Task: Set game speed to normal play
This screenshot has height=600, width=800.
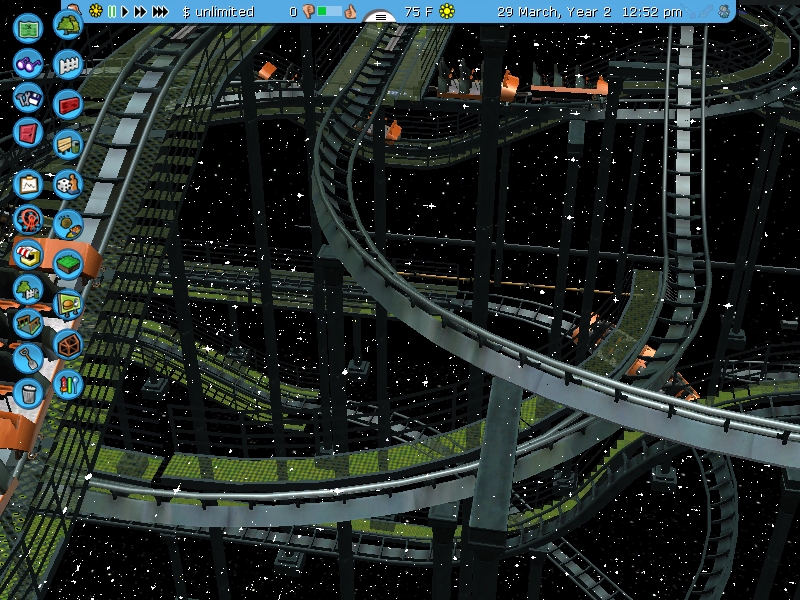Action: tap(125, 11)
